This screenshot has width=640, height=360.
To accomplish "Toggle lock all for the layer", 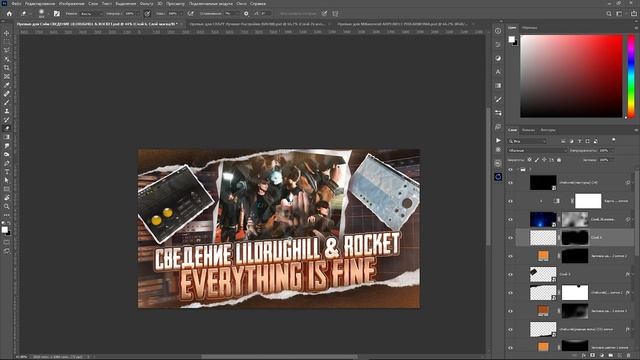I will click(x=559, y=160).
